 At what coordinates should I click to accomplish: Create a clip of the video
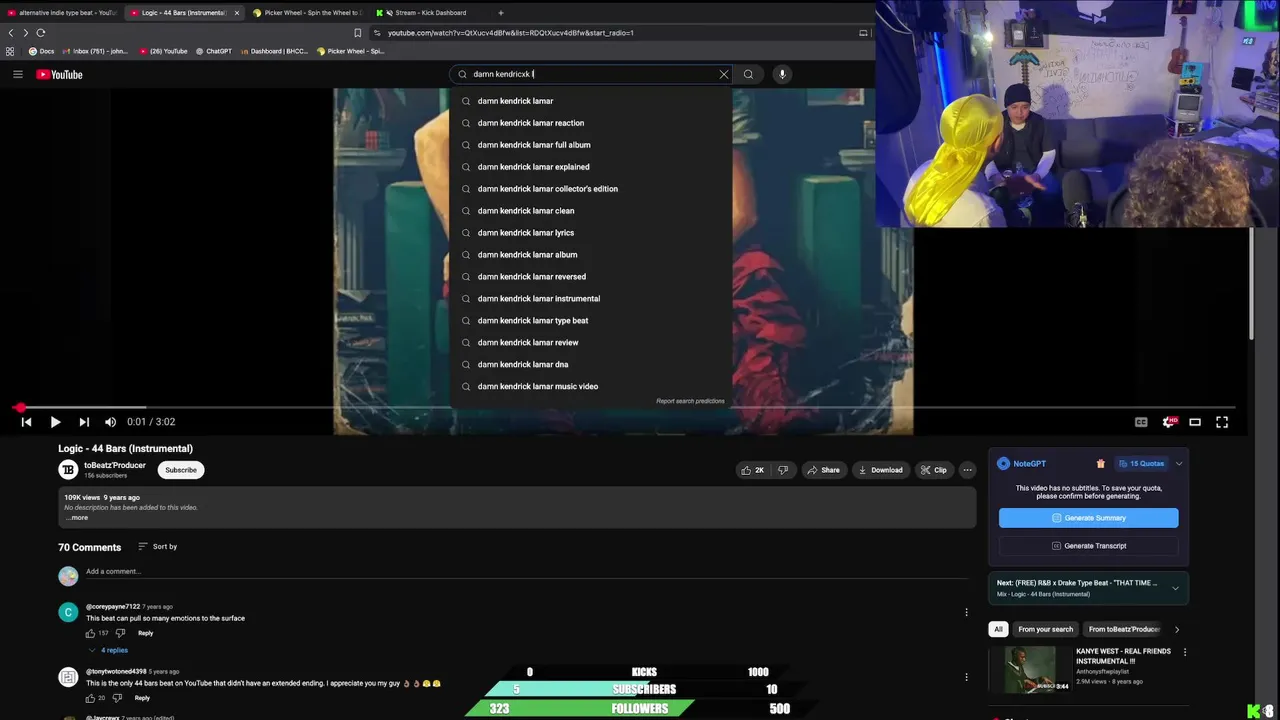click(934, 470)
